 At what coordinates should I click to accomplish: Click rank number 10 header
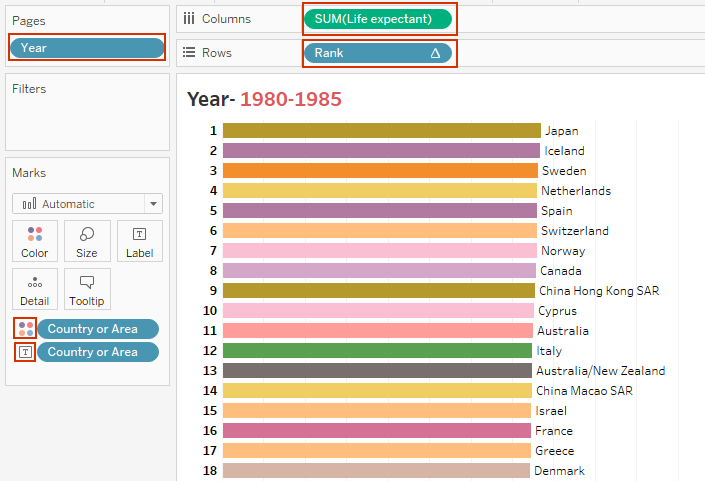coord(210,311)
